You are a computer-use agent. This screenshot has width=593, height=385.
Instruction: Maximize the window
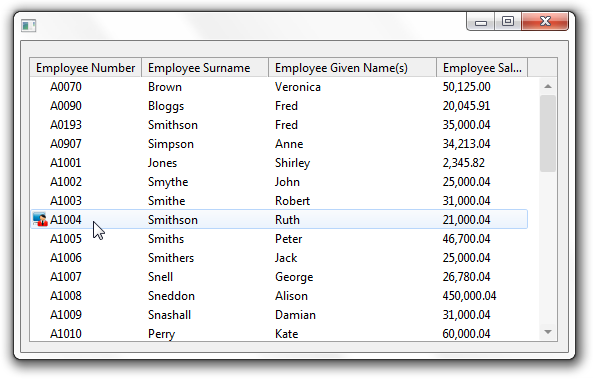click(508, 21)
